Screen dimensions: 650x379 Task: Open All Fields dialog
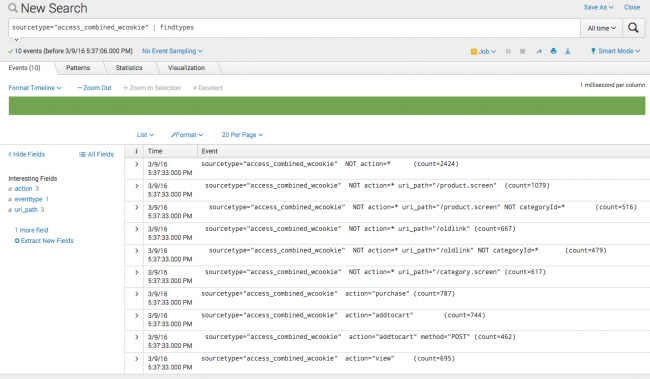click(96, 154)
